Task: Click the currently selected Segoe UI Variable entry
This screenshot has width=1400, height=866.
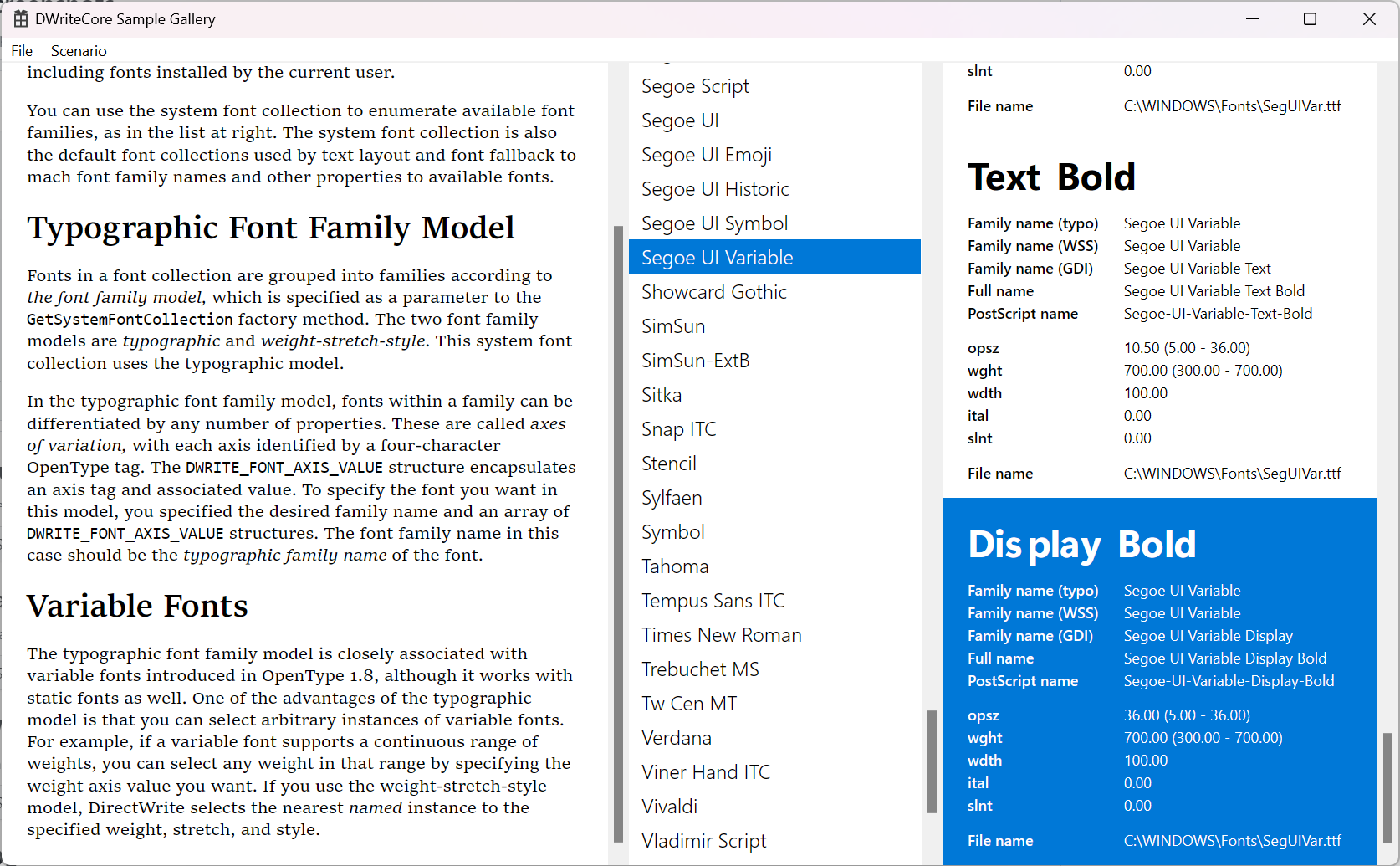Action: [717, 257]
